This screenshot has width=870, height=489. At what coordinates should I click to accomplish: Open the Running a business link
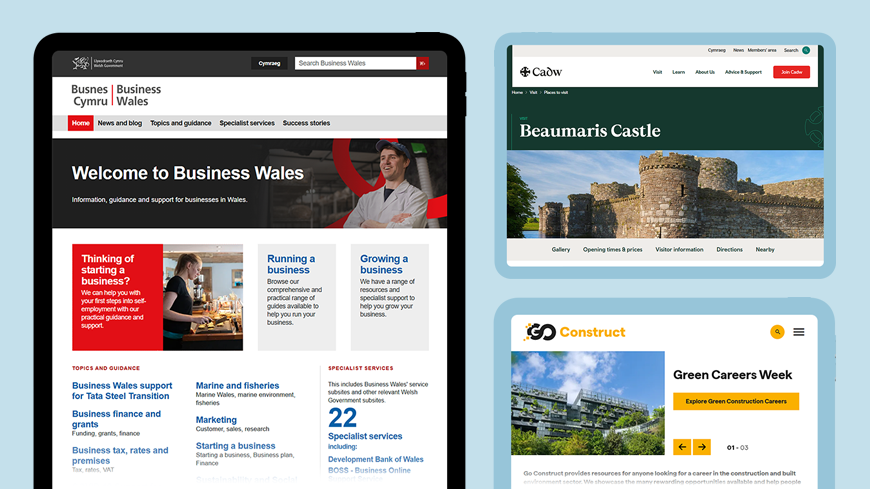(291, 264)
